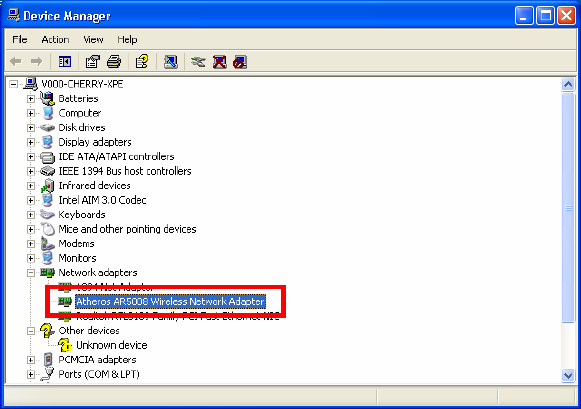Click the Disable device toolbar icon
Screen dimensions: 581x409
tap(240, 61)
